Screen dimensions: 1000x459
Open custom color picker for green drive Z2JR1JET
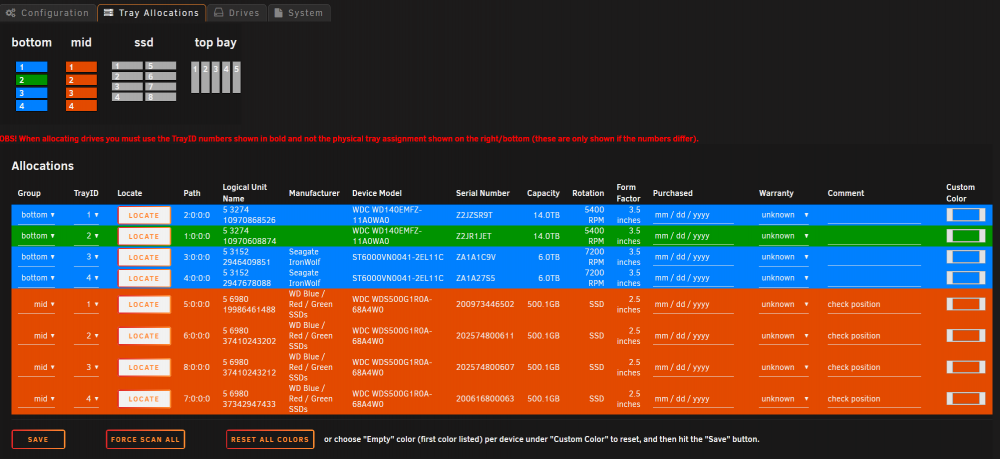(x=966, y=236)
